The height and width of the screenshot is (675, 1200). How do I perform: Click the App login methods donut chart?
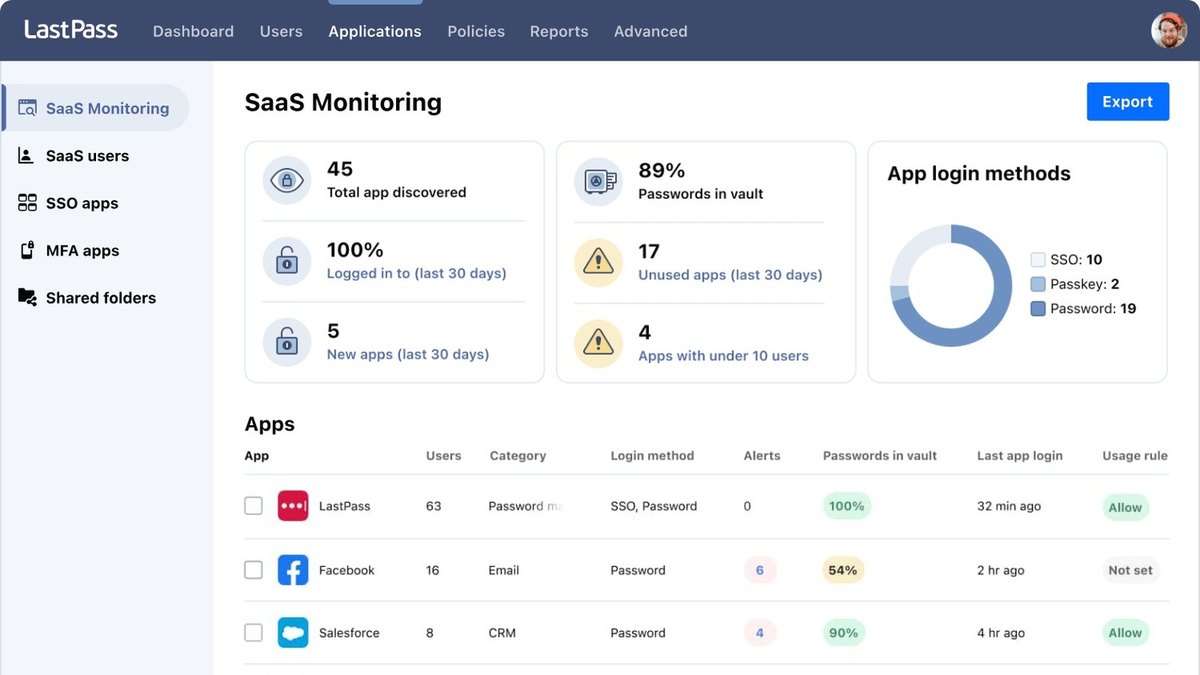pos(951,286)
